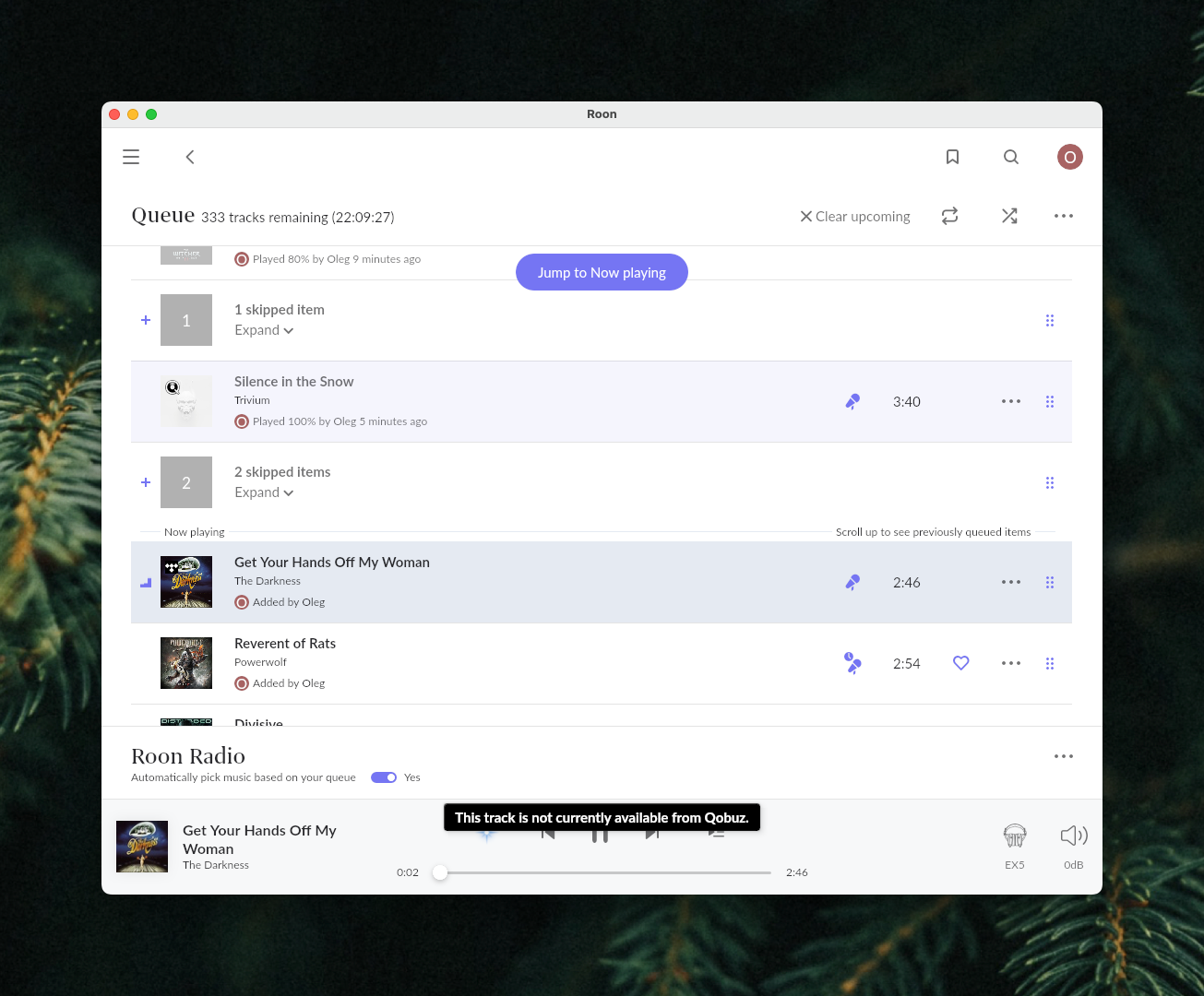
Task: Open more options for Silence in the Snow
Action: 1011,402
